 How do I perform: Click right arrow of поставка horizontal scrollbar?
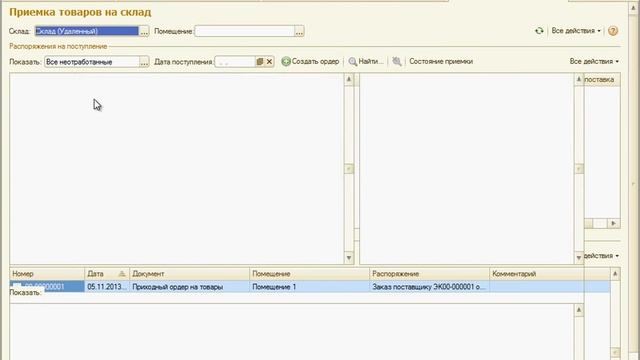[x=613, y=223]
